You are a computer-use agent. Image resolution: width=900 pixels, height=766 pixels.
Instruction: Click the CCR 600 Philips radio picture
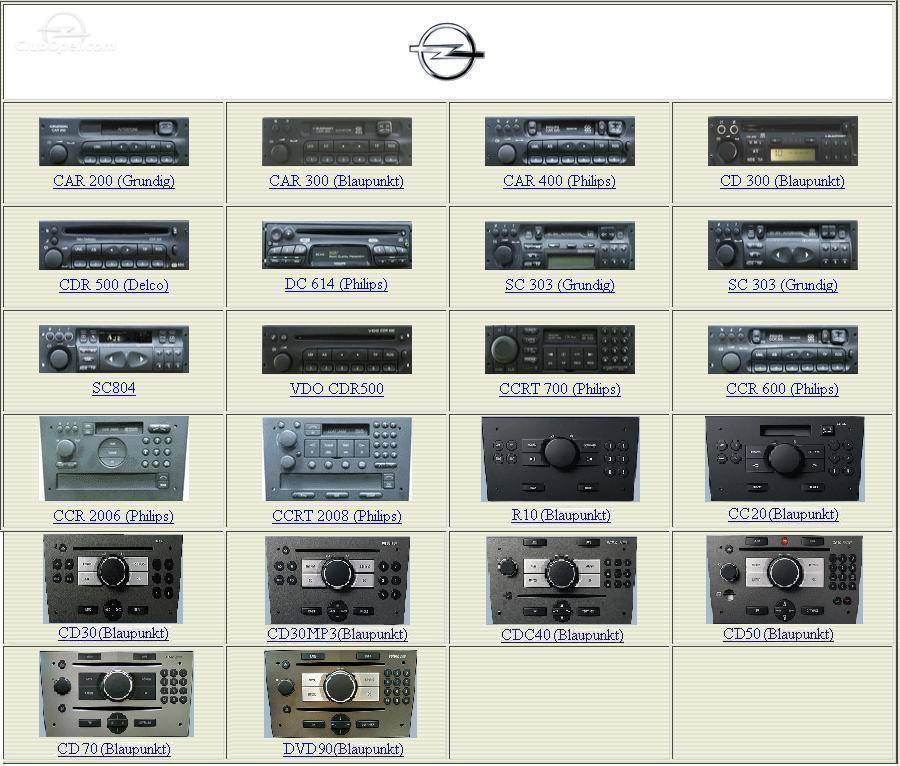(783, 349)
